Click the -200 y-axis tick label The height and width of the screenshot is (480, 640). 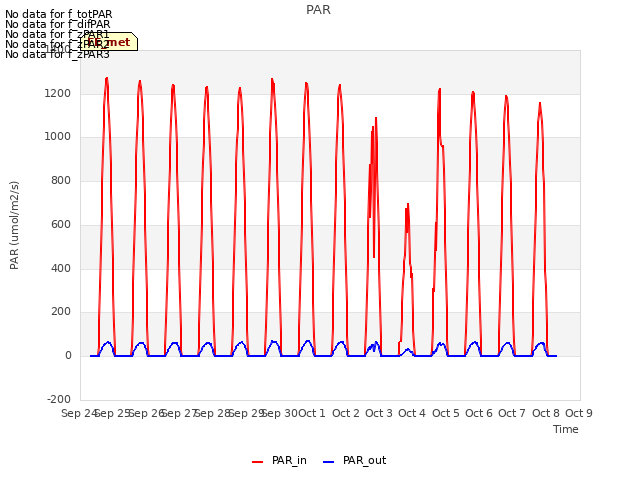pyautogui.click(x=59, y=399)
